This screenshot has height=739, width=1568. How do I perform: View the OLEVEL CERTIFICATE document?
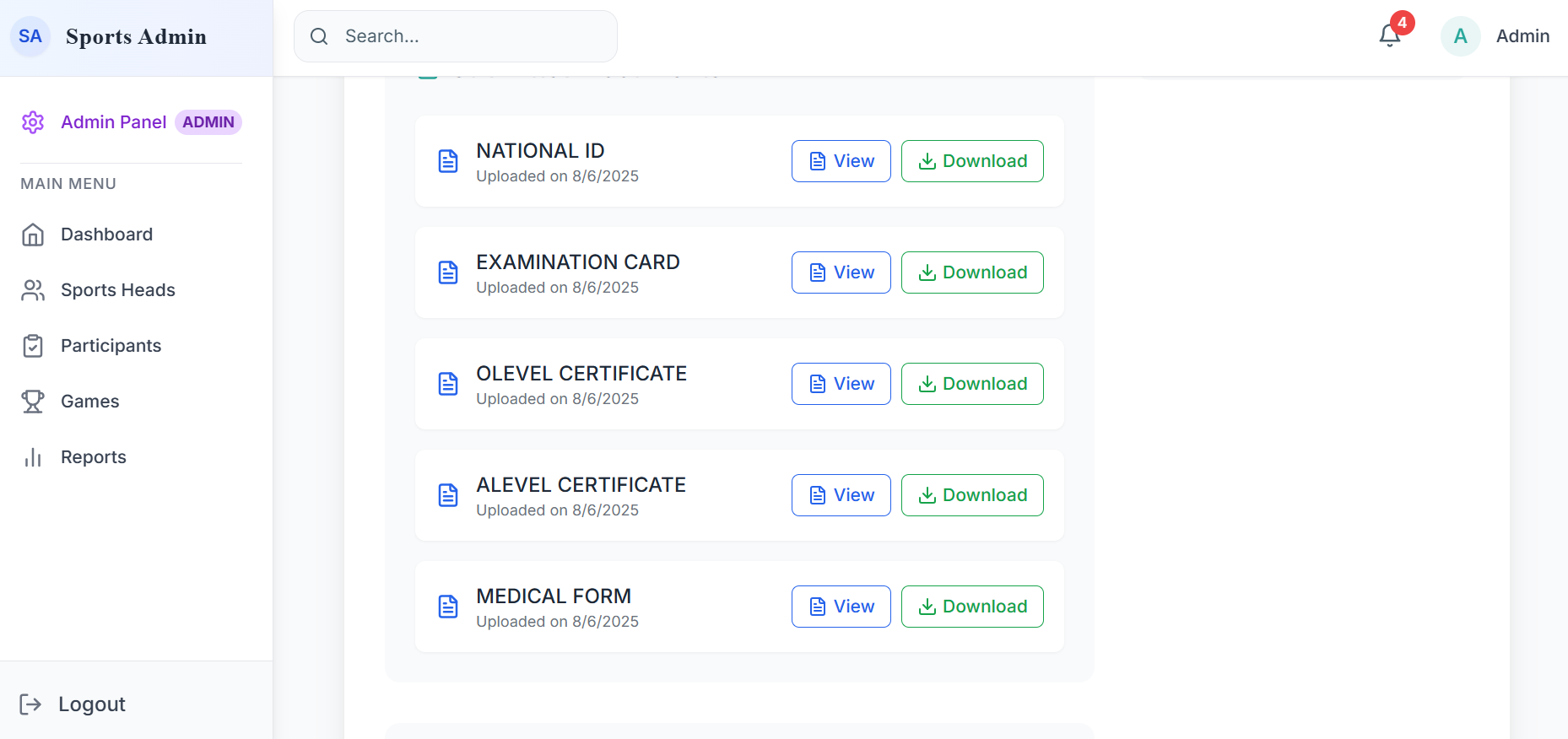[841, 384]
